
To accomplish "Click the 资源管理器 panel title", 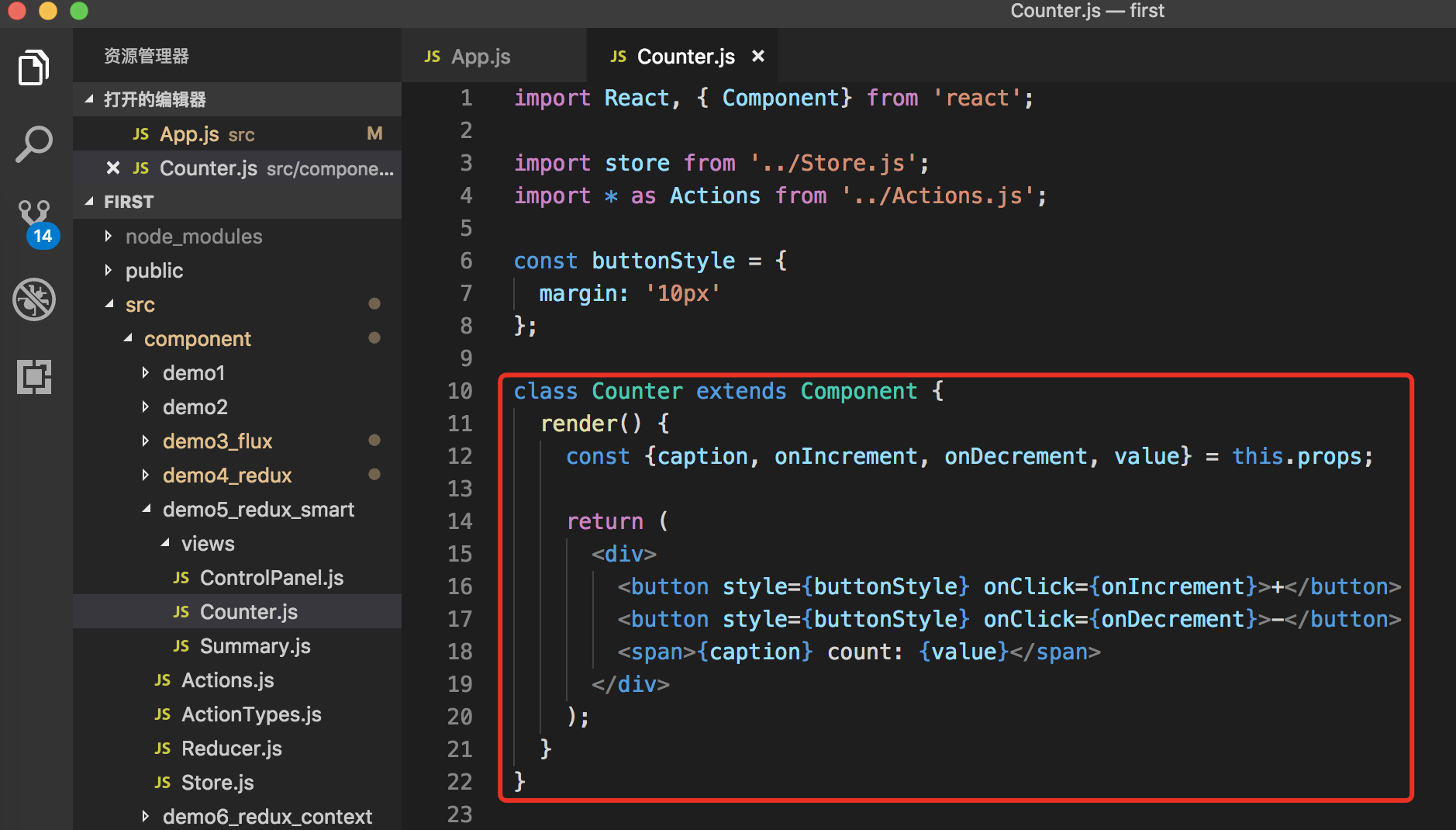I will (x=147, y=56).
